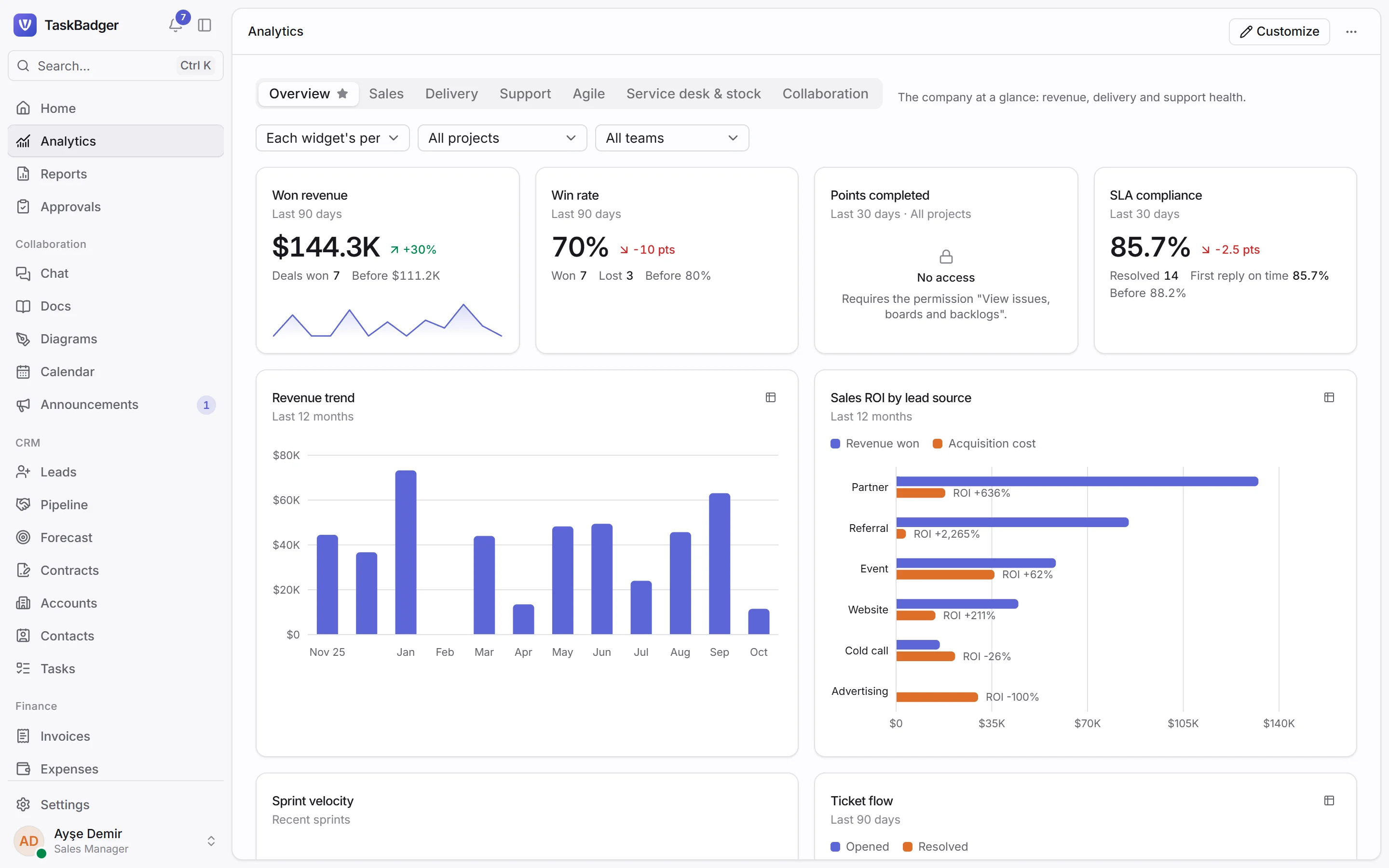1389x868 pixels.
Task: Collapse the sidebar panel icon
Action: click(x=204, y=25)
